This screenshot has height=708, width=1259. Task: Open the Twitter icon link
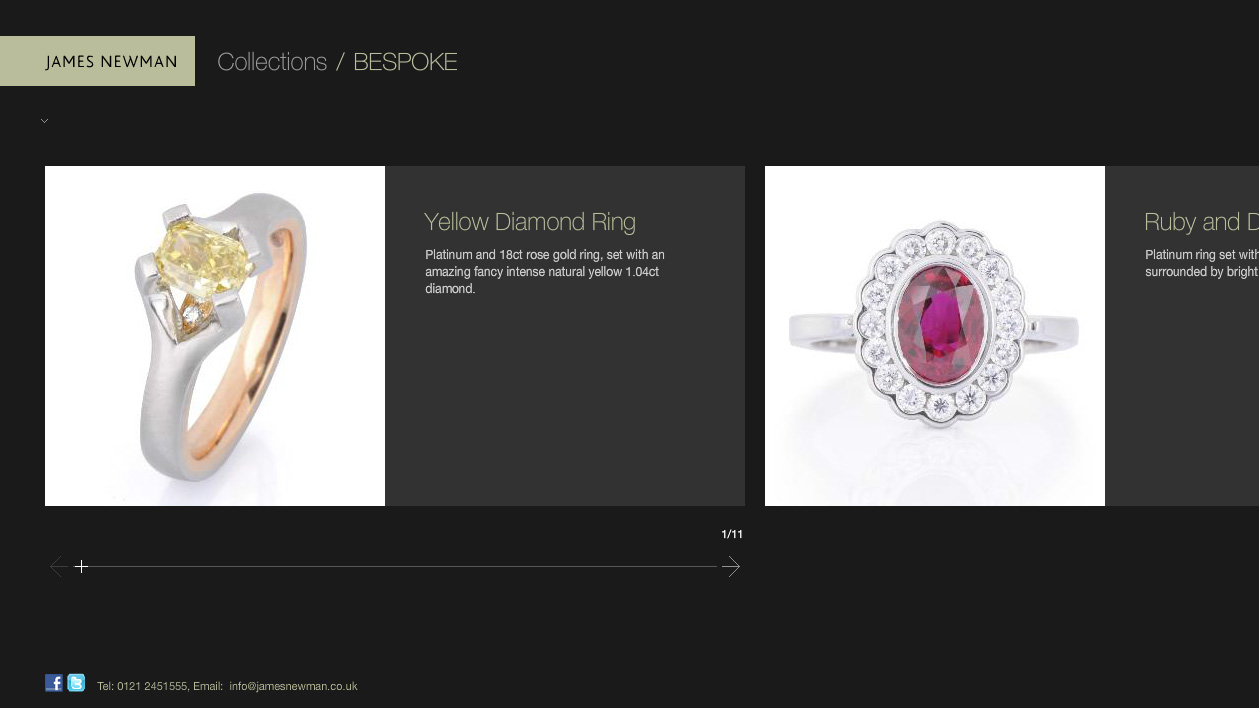[x=76, y=683]
